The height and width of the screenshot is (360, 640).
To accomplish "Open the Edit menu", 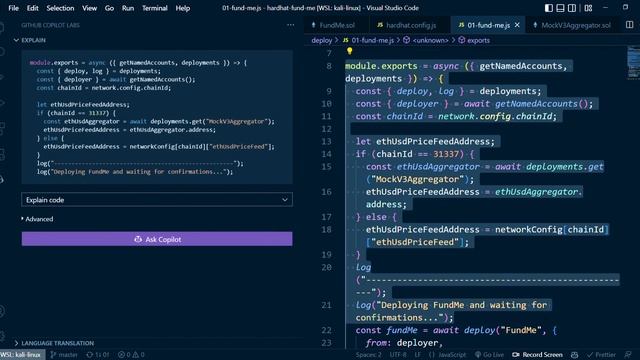I will coord(32,8).
